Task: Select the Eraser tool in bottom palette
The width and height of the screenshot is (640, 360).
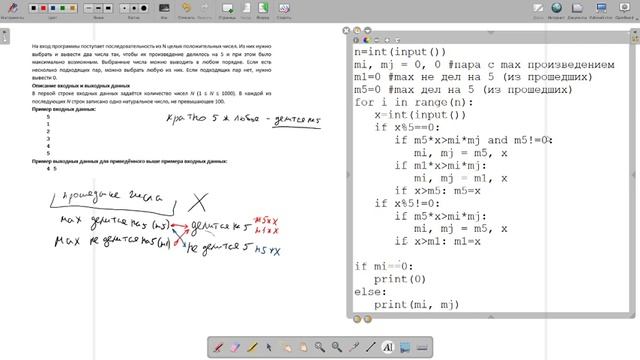Action: (x=236, y=347)
